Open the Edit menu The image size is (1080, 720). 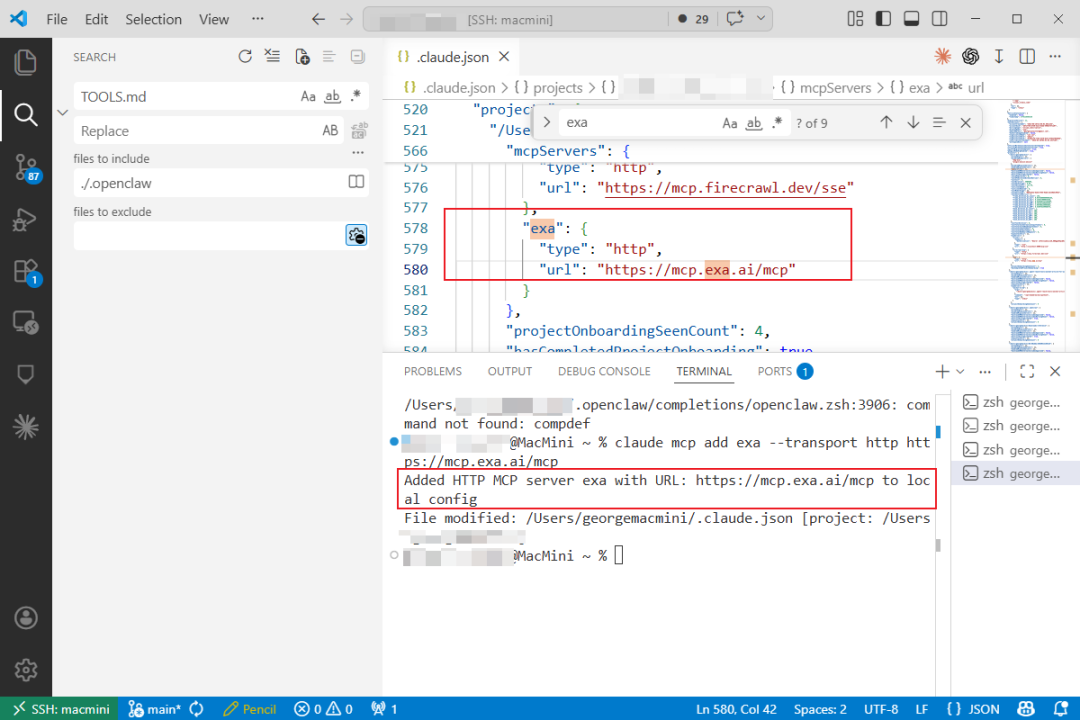96,19
